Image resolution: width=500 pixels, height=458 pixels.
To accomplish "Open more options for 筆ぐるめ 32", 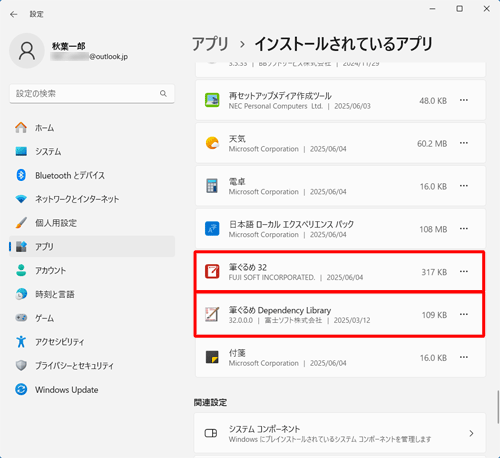I will tap(464, 271).
